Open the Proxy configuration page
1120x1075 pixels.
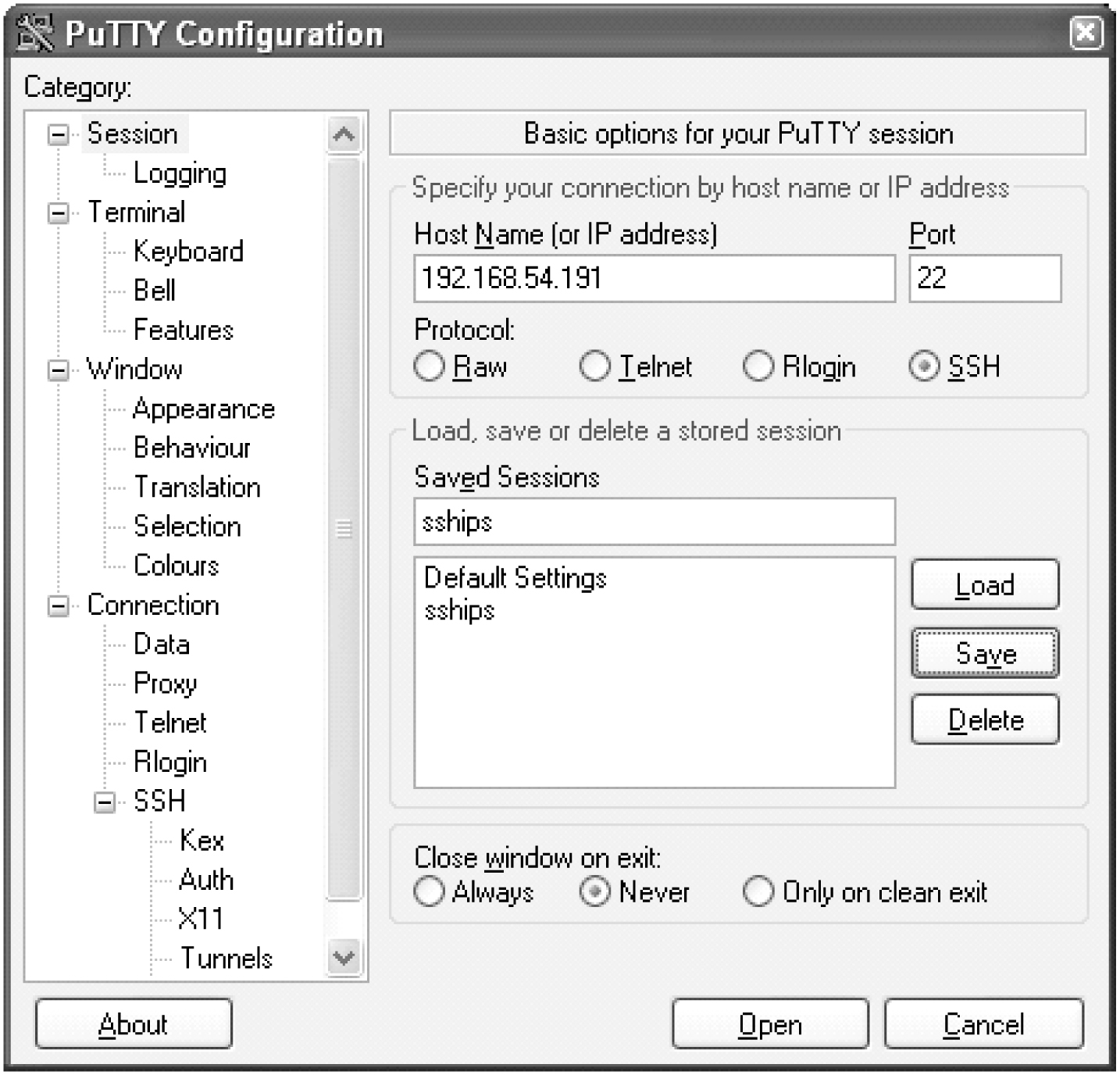[x=164, y=683]
